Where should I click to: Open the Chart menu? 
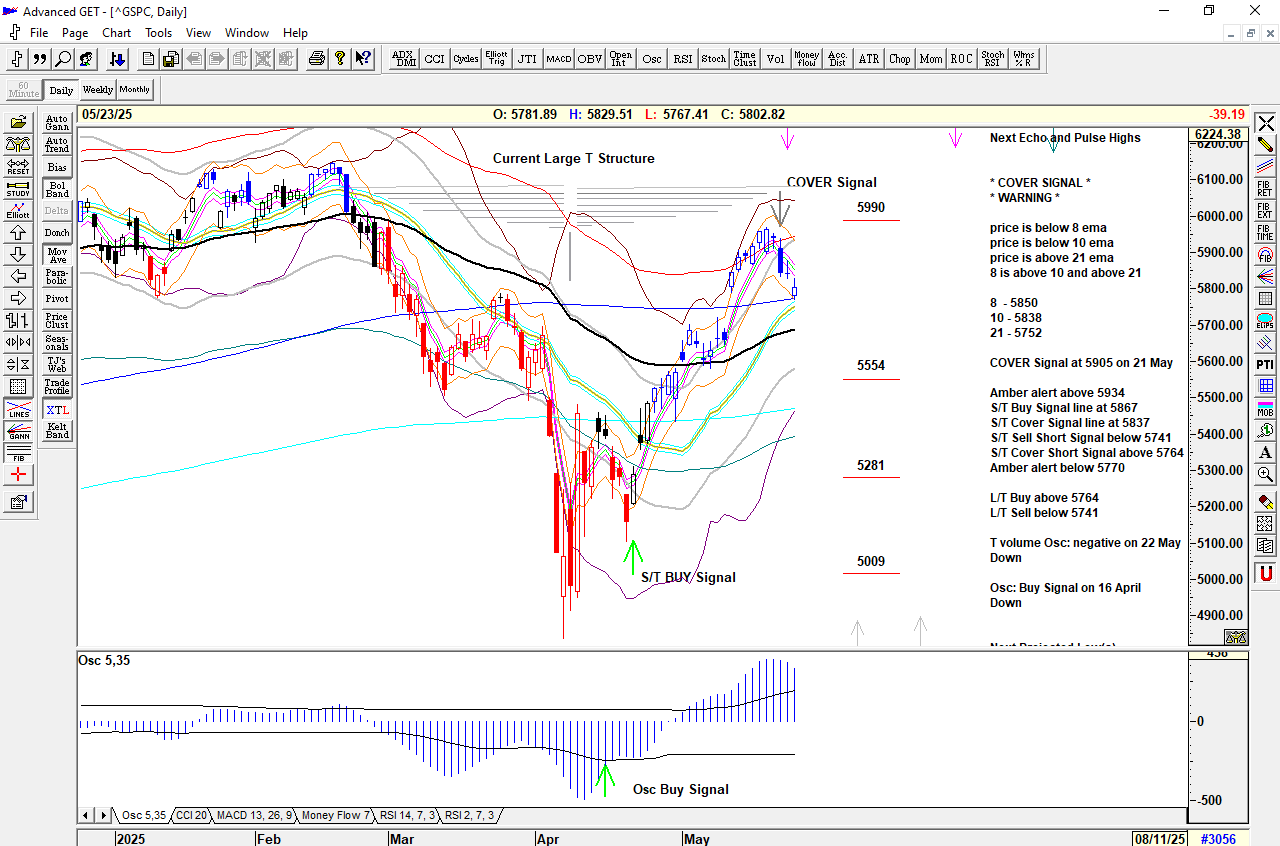click(x=116, y=33)
